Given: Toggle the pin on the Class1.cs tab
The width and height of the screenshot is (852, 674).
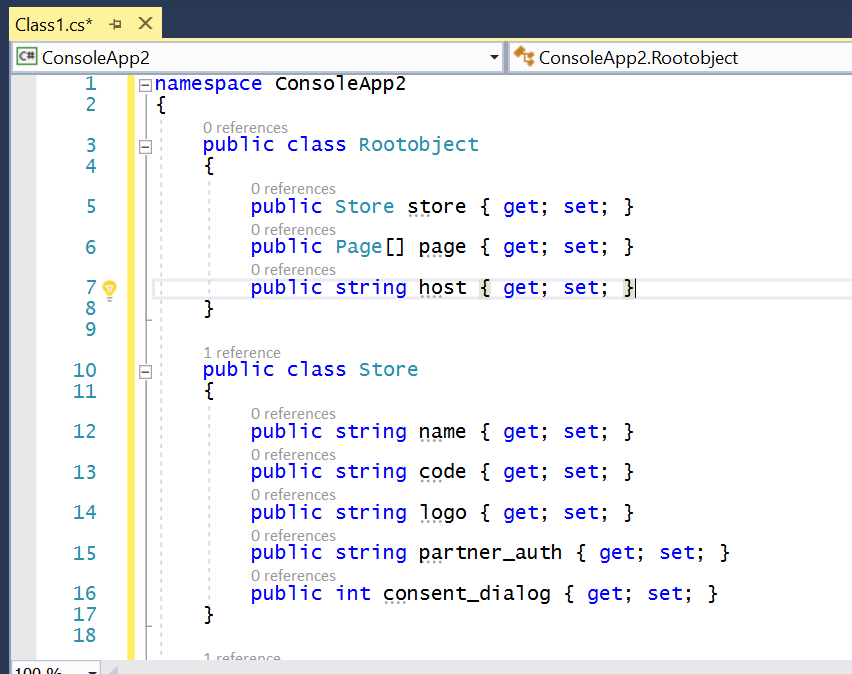Looking at the screenshot, I should pos(113,22).
